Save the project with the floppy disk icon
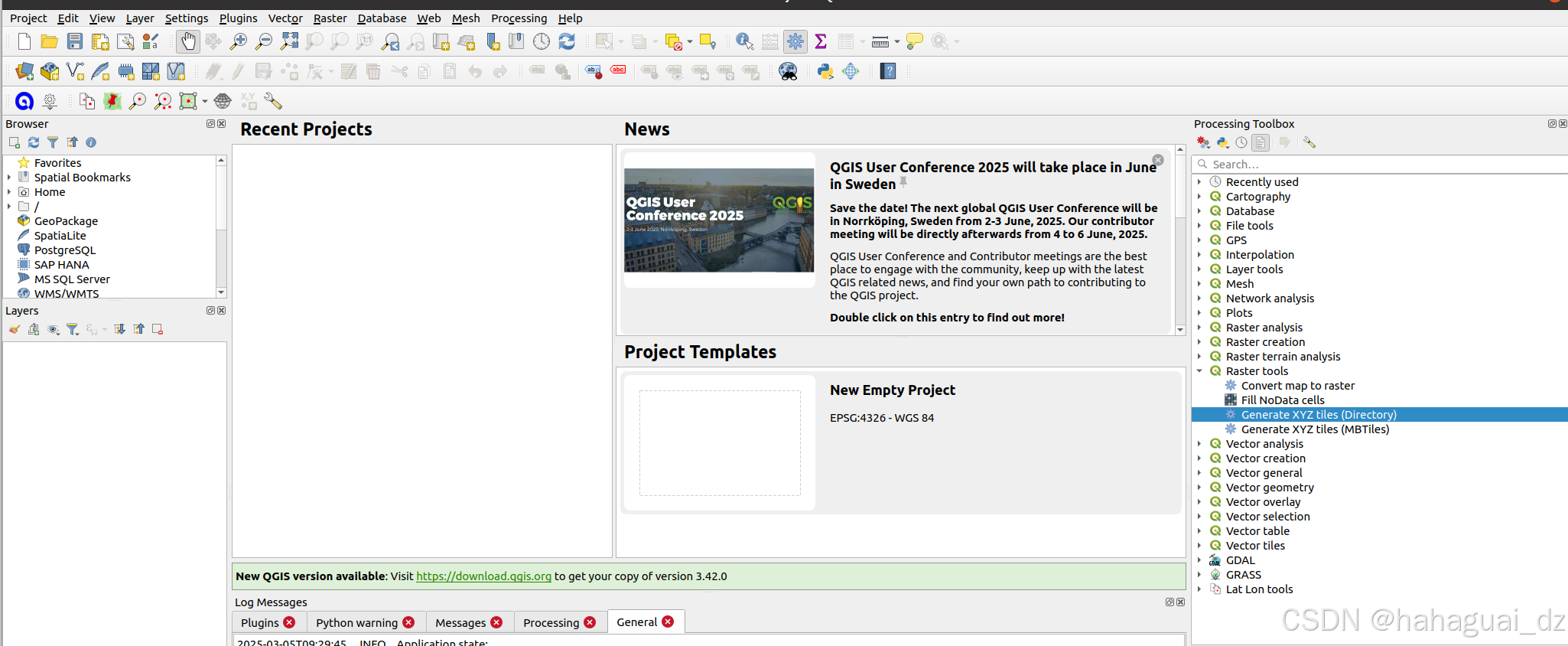The image size is (1568, 646). pos(75,41)
